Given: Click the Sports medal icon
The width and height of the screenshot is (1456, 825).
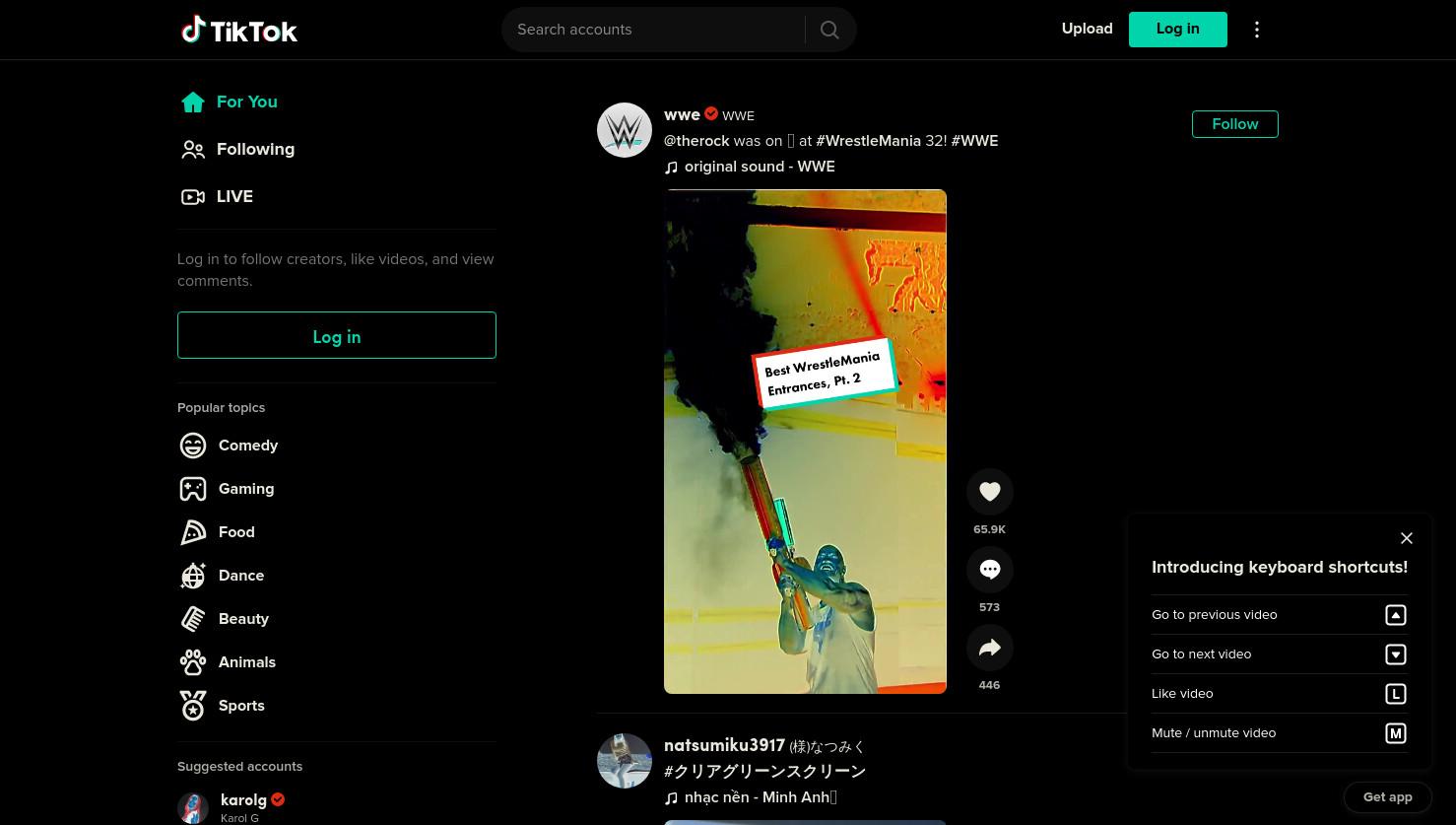Looking at the screenshot, I should click(193, 706).
